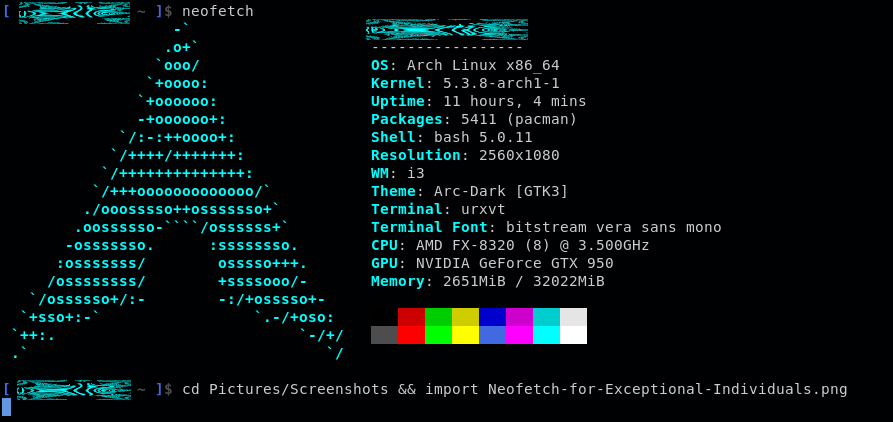Click the light gray color block
Image resolution: width=893 pixels, height=422 pixels.
pos(574,317)
